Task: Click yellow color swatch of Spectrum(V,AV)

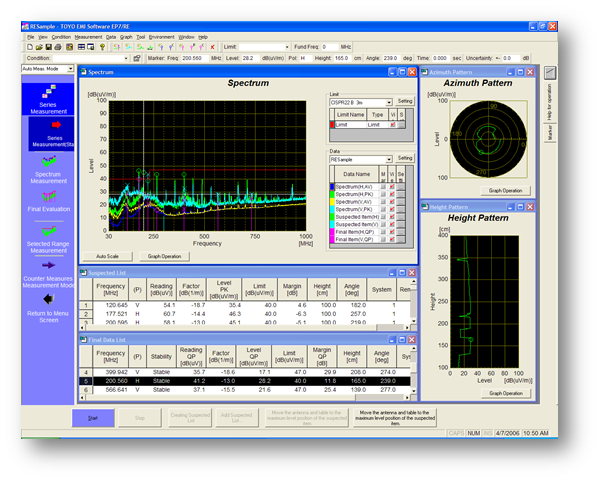Action: point(332,202)
